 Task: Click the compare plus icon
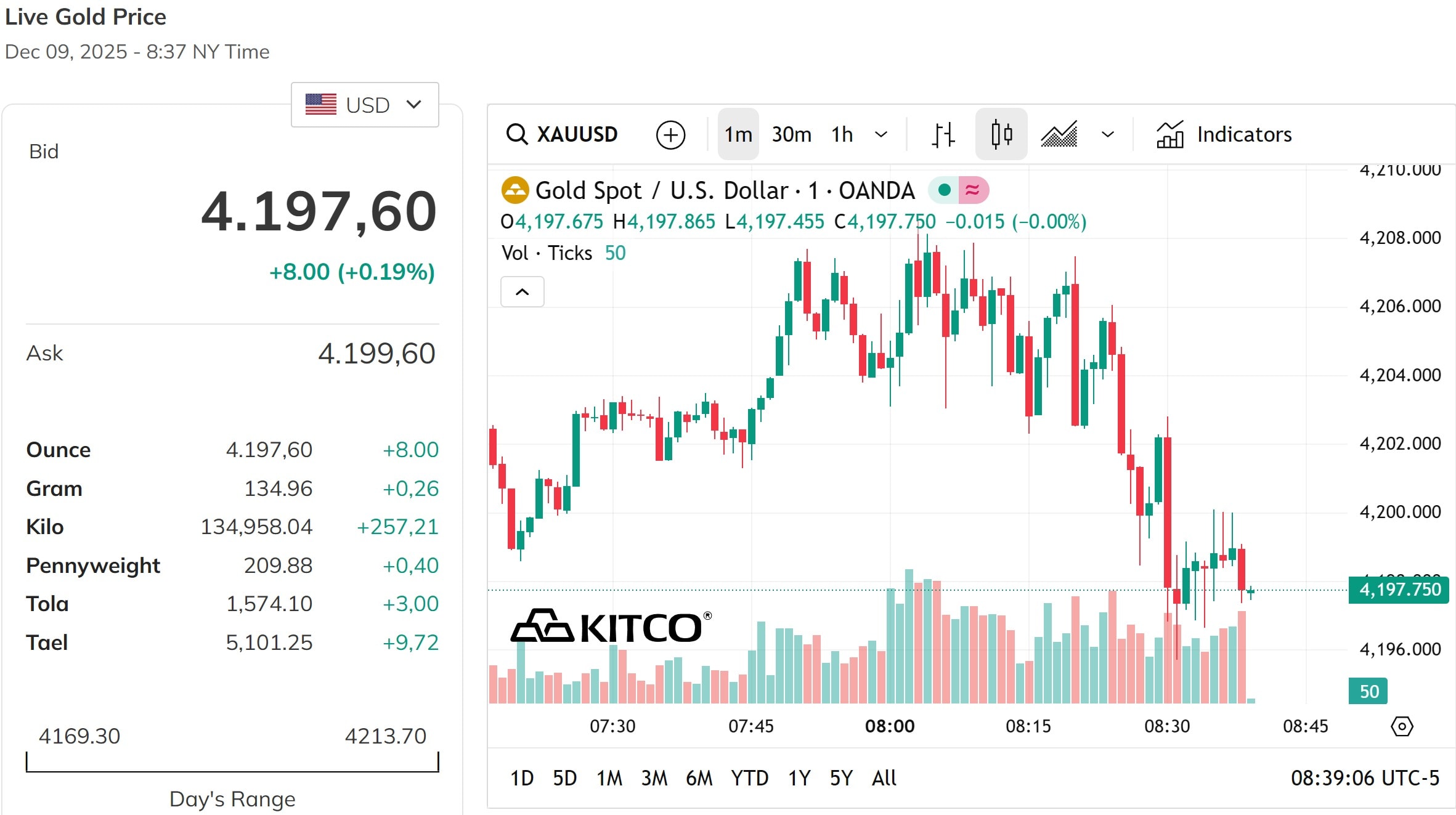[670, 134]
